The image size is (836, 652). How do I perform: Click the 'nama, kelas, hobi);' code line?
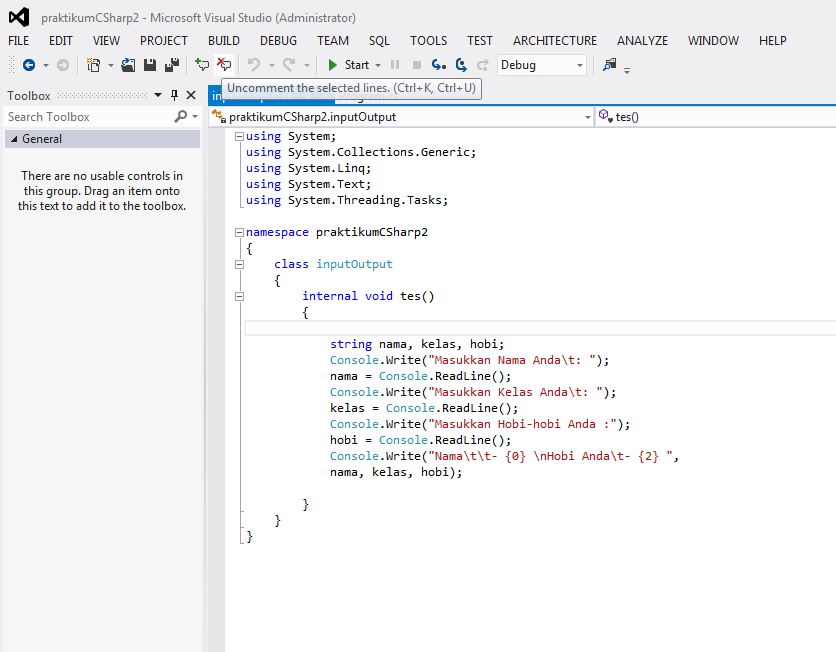[x=396, y=472]
